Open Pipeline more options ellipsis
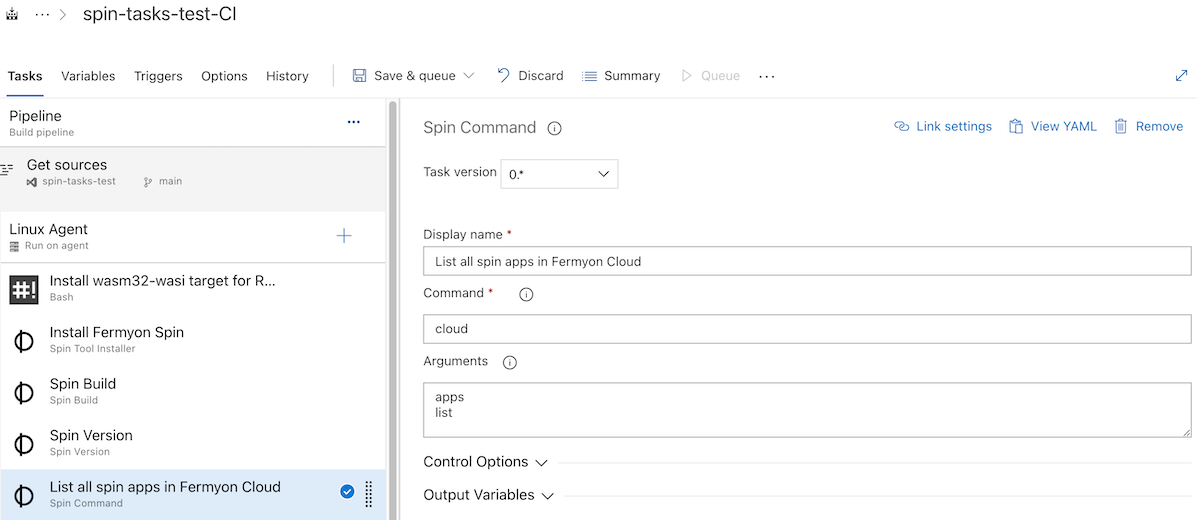This screenshot has width=1200, height=520. coord(353,122)
